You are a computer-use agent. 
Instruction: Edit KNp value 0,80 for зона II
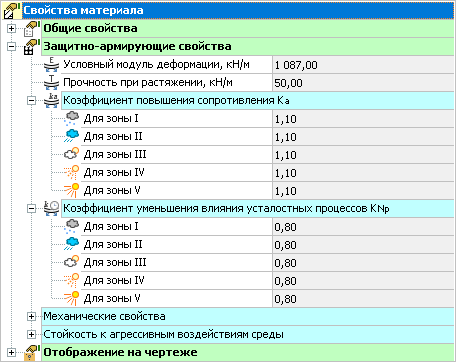tap(364, 245)
